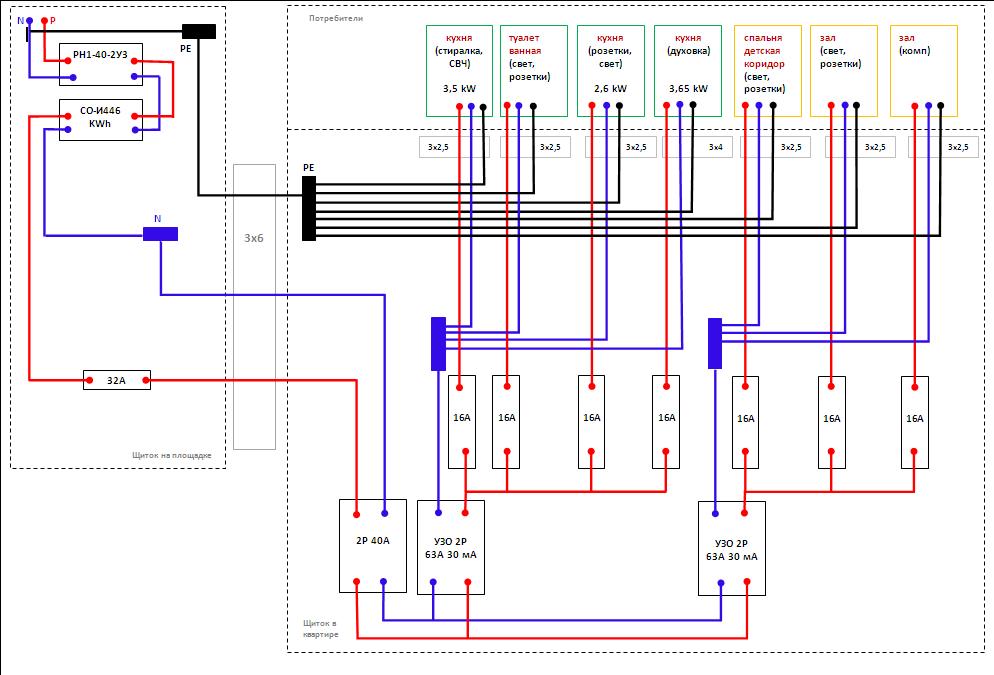
Task: Select the 2Р 40А breaker block
Action: (x=373, y=546)
